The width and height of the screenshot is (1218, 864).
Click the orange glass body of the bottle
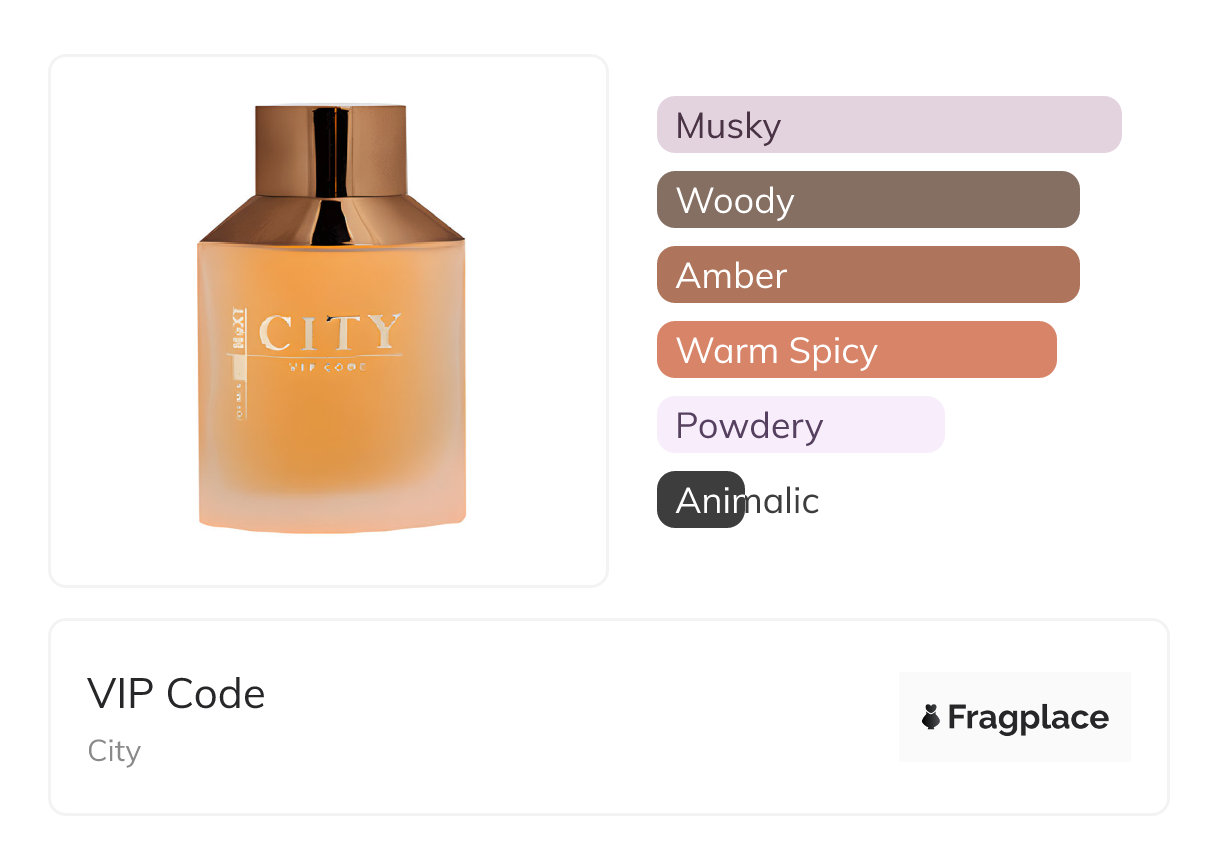pos(340,440)
